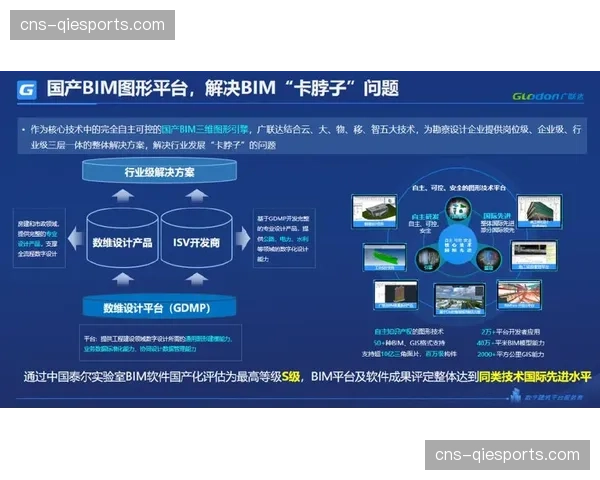Open the tower model thumbnail with dark background

coord(396,295)
